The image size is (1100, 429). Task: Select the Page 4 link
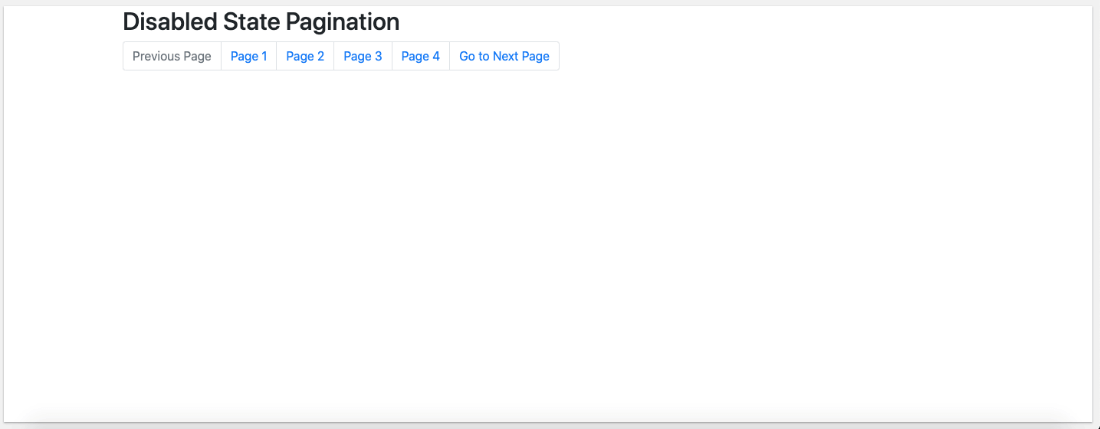[x=420, y=56]
